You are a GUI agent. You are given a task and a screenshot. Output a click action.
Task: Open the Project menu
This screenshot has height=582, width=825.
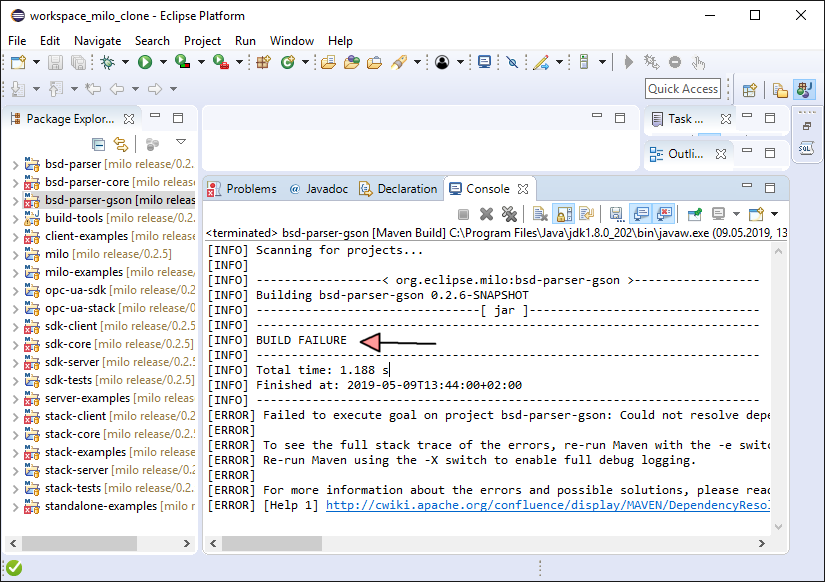point(202,40)
